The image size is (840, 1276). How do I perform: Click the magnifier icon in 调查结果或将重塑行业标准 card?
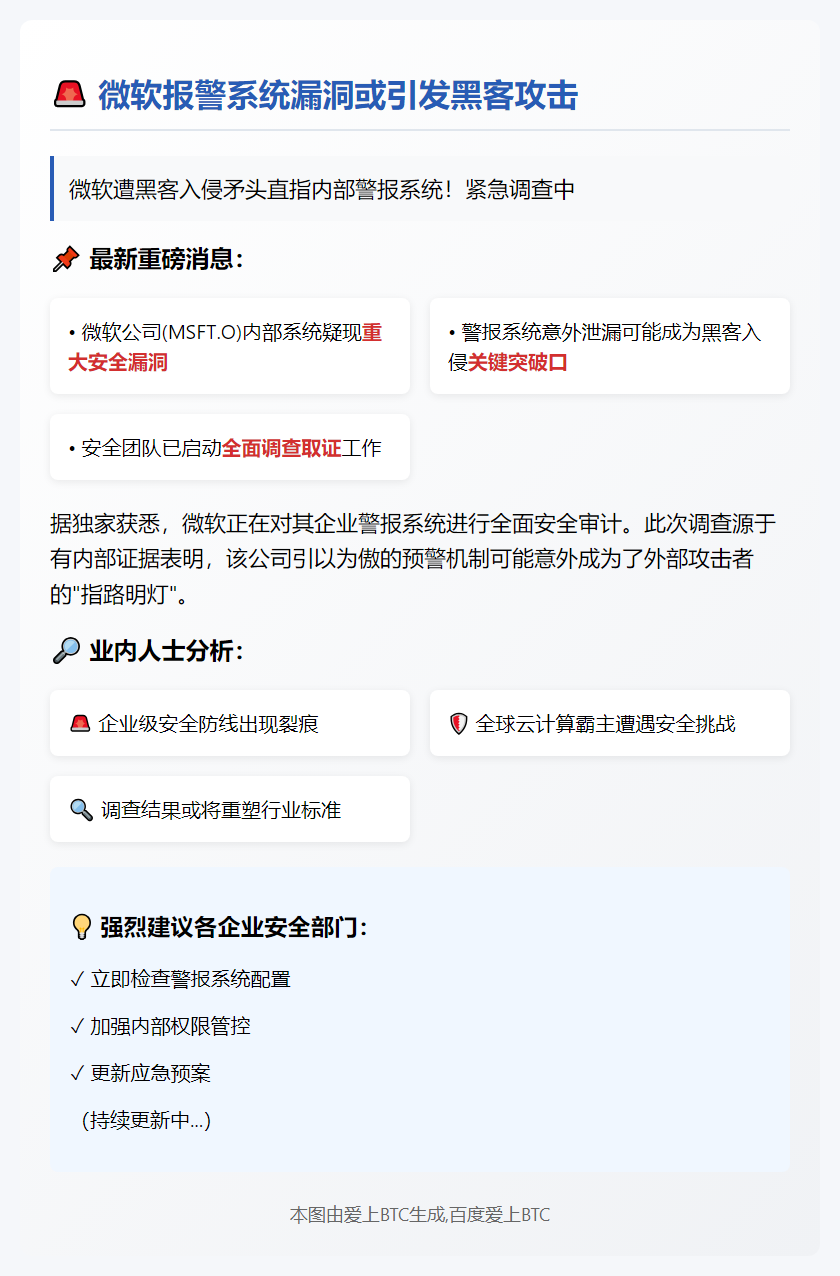coord(80,809)
